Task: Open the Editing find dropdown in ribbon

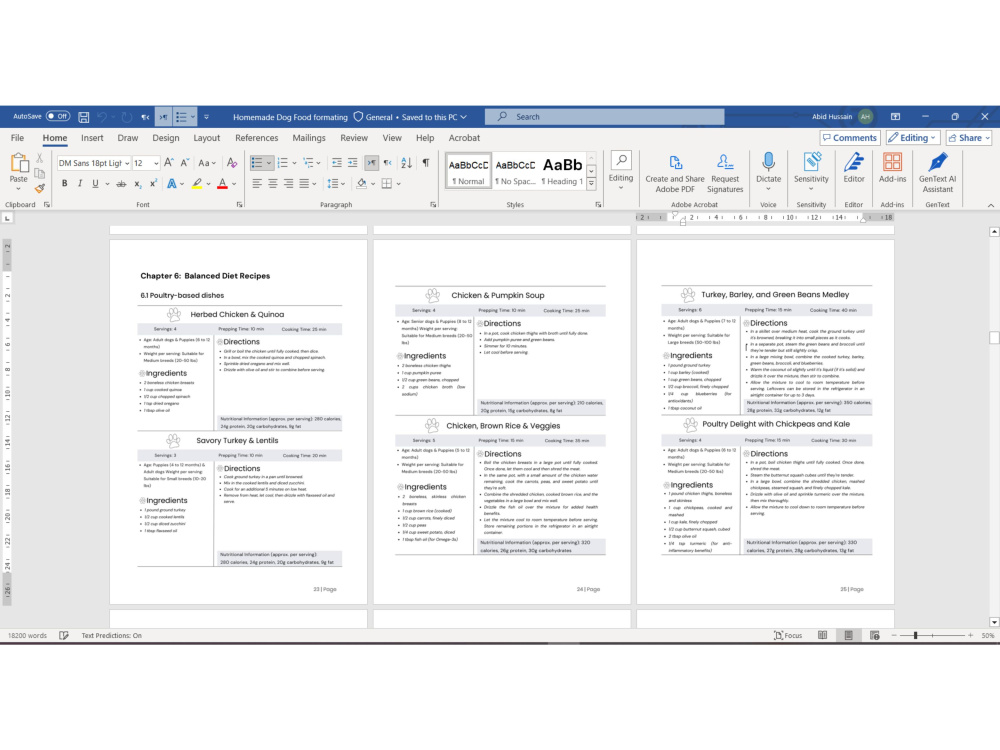Action: tap(621, 170)
